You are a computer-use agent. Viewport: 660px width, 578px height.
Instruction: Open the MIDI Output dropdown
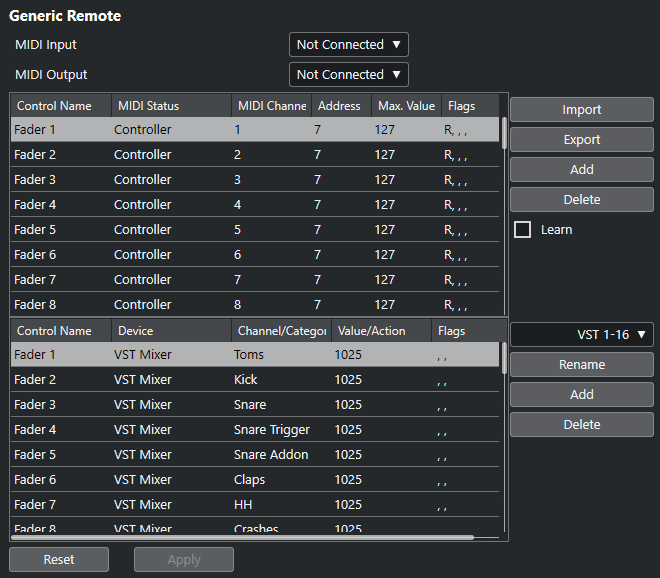point(349,75)
